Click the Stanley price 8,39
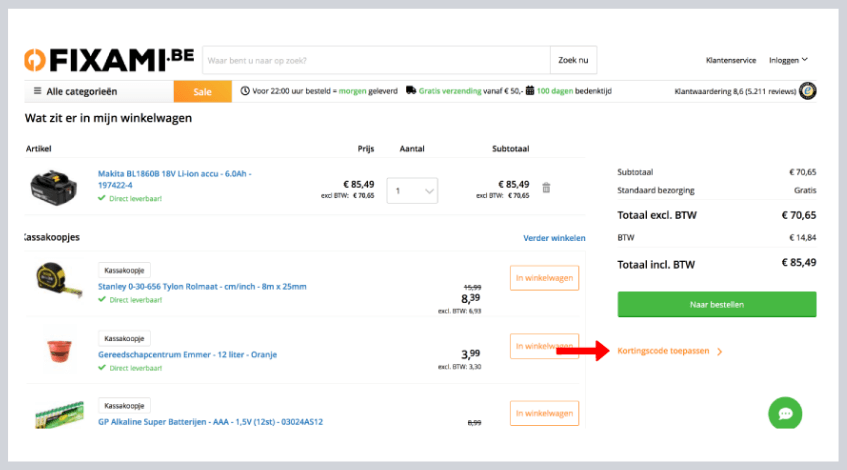This screenshot has height=470, width=847. click(470, 298)
